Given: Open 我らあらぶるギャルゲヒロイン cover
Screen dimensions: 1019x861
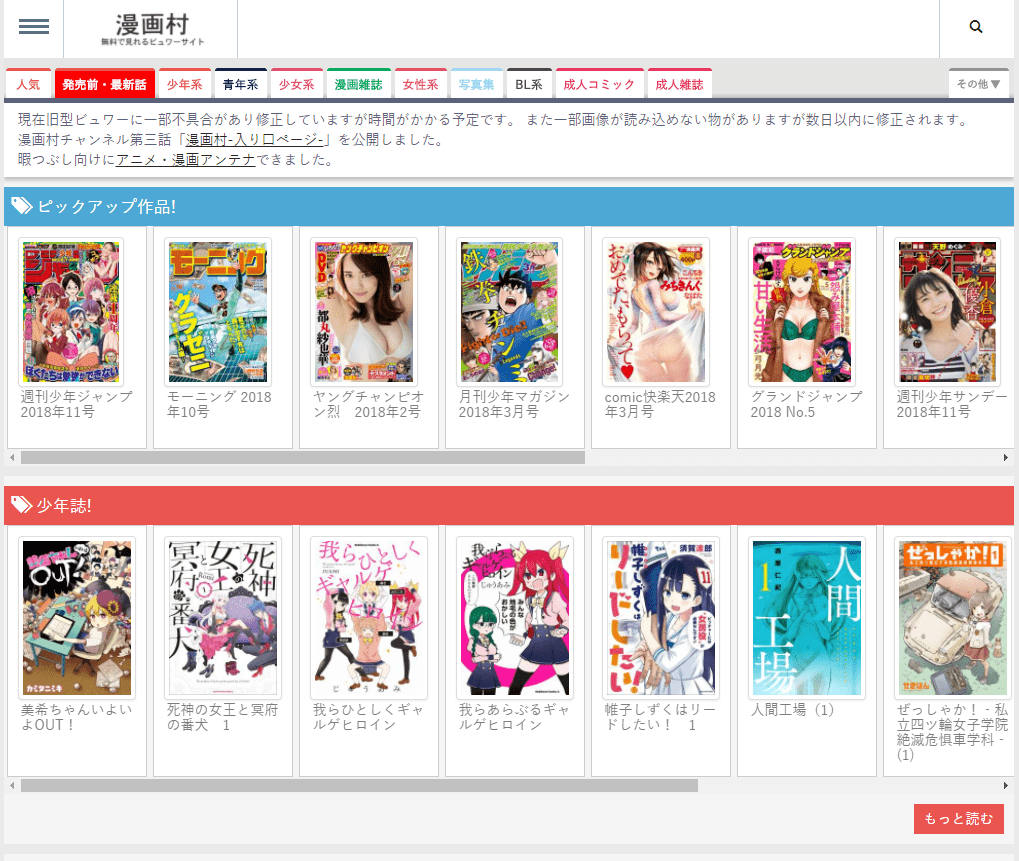Looking at the screenshot, I should [513, 618].
